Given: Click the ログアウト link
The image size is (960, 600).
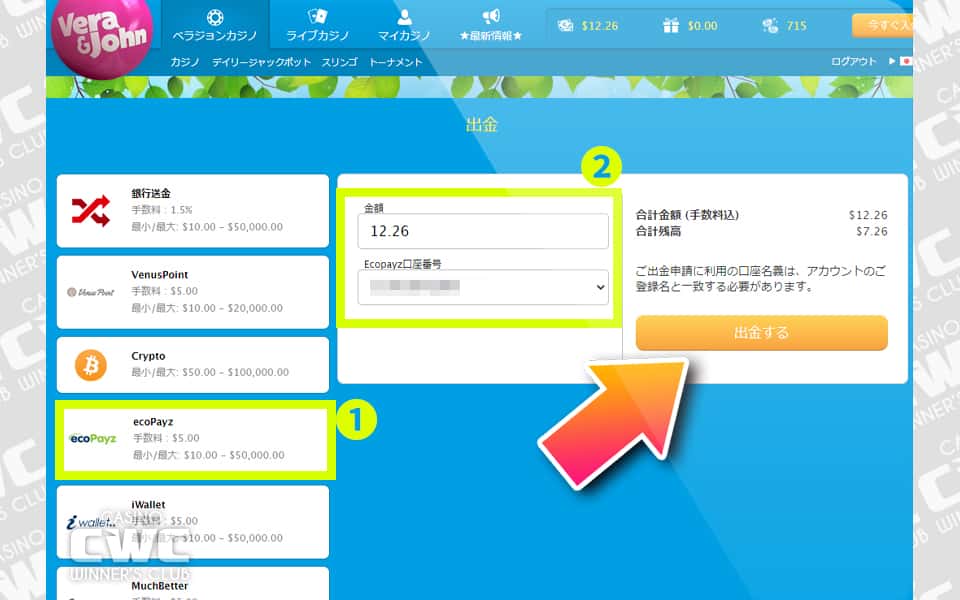Looking at the screenshot, I should [853, 61].
